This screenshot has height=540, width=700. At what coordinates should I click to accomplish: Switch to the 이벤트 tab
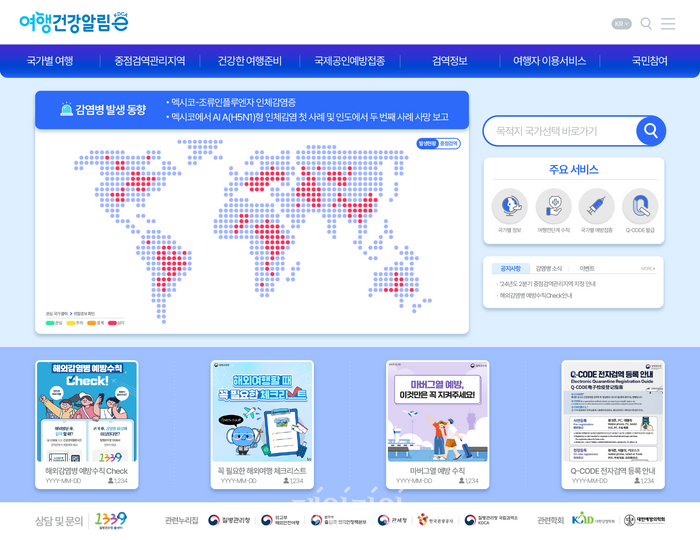click(587, 268)
